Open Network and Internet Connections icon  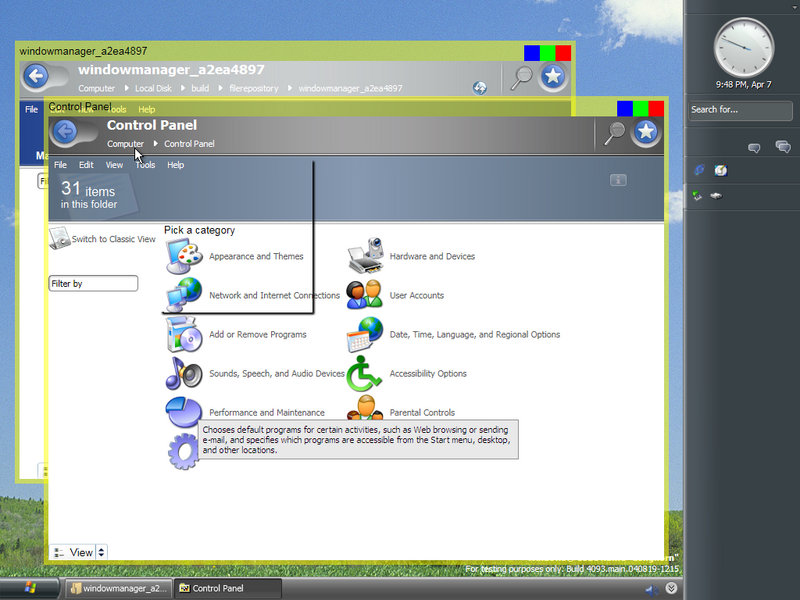184,295
